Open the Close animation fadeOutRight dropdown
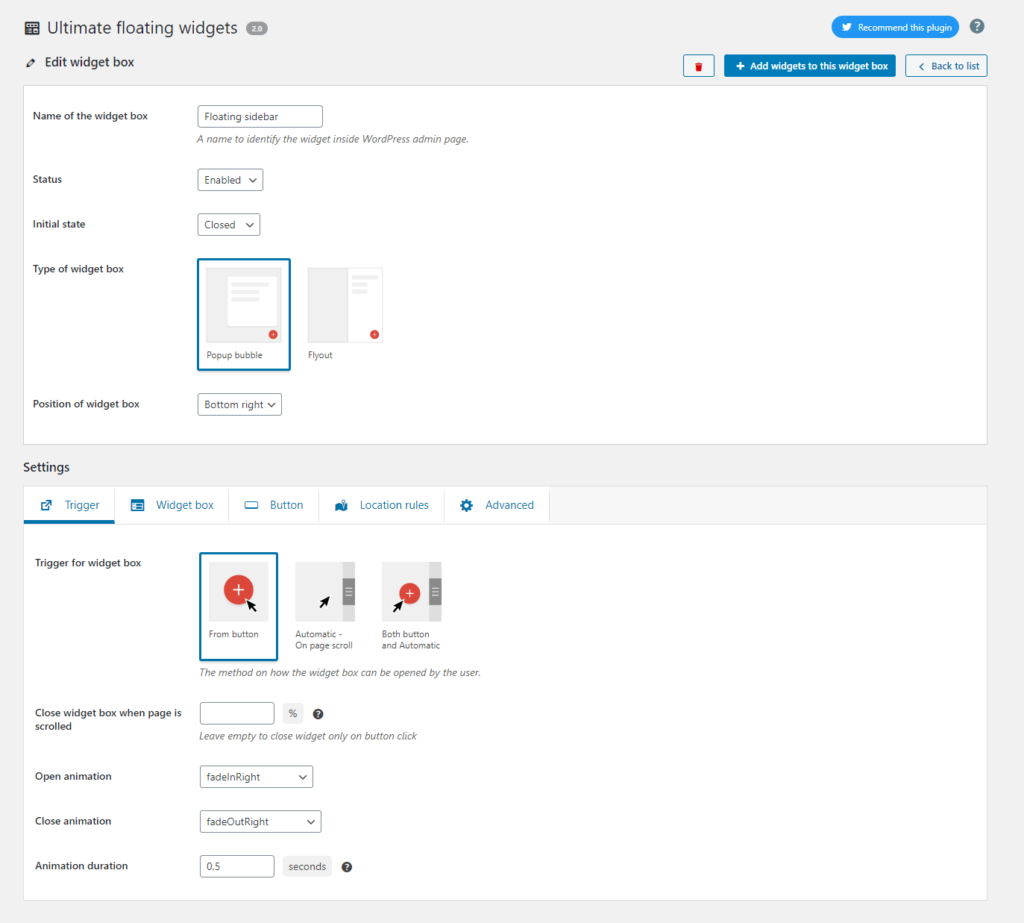The height and width of the screenshot is (923, 1024). click(260, 822)
